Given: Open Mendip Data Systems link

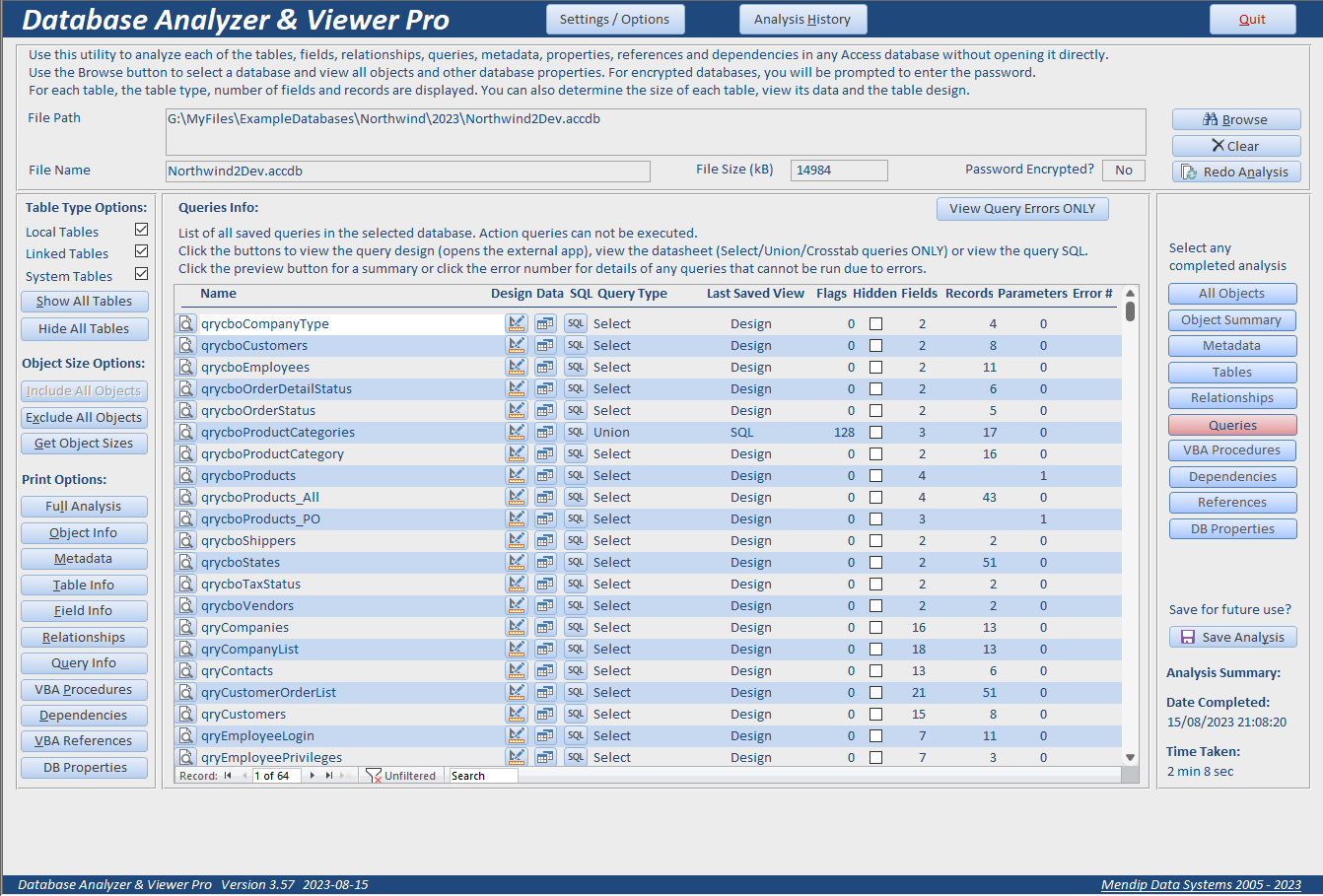Looking at the screenshot, I should [x=1201, y=885].
